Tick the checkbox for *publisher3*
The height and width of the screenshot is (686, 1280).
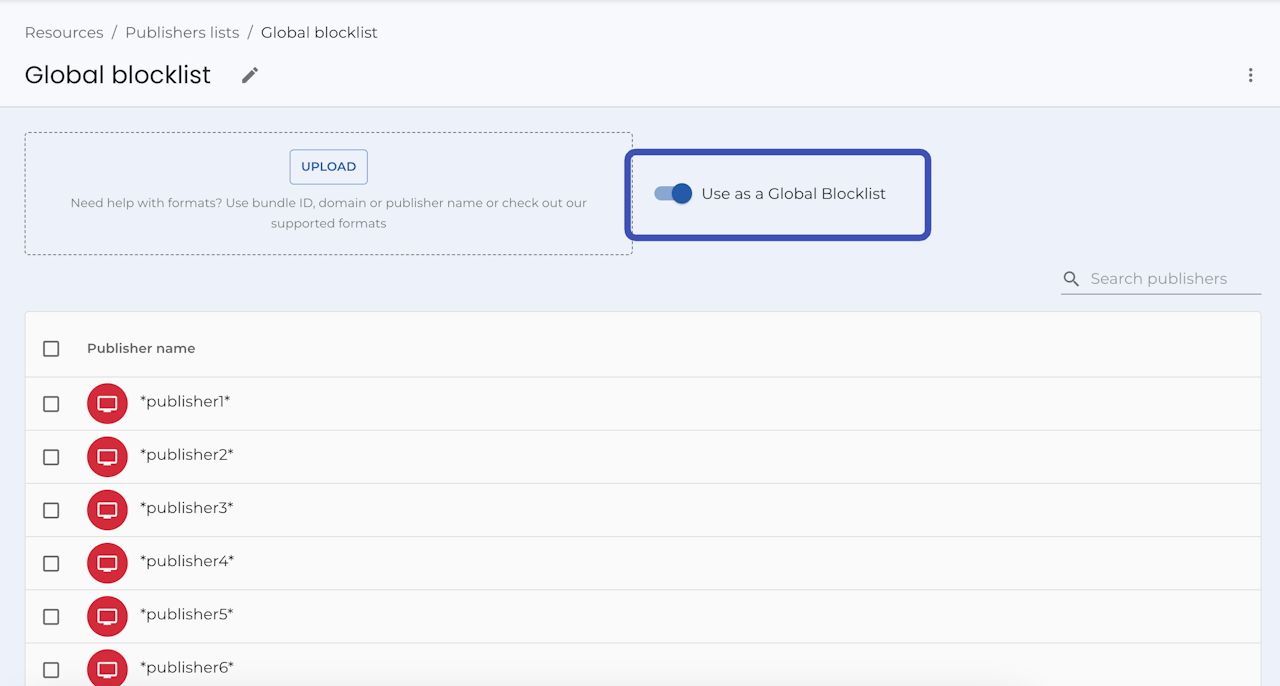[x=51, y=510]
